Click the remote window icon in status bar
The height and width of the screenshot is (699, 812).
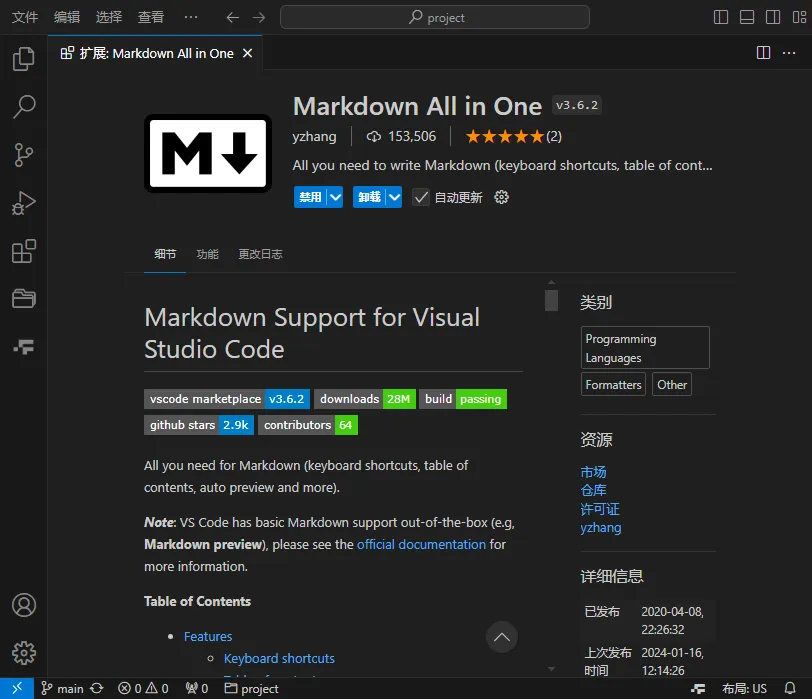(17, 688)
